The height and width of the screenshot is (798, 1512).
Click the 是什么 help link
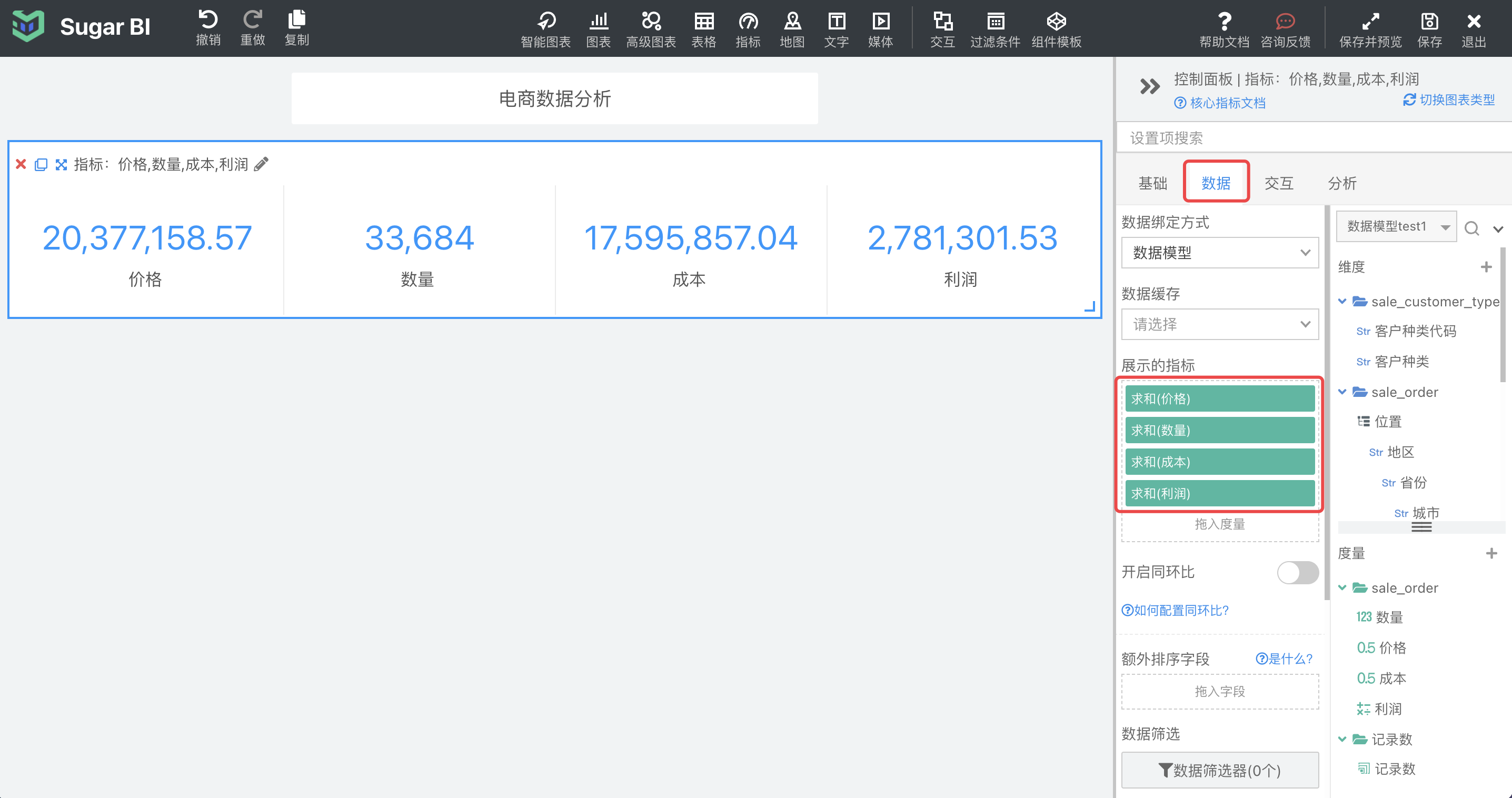[1284, 659]
